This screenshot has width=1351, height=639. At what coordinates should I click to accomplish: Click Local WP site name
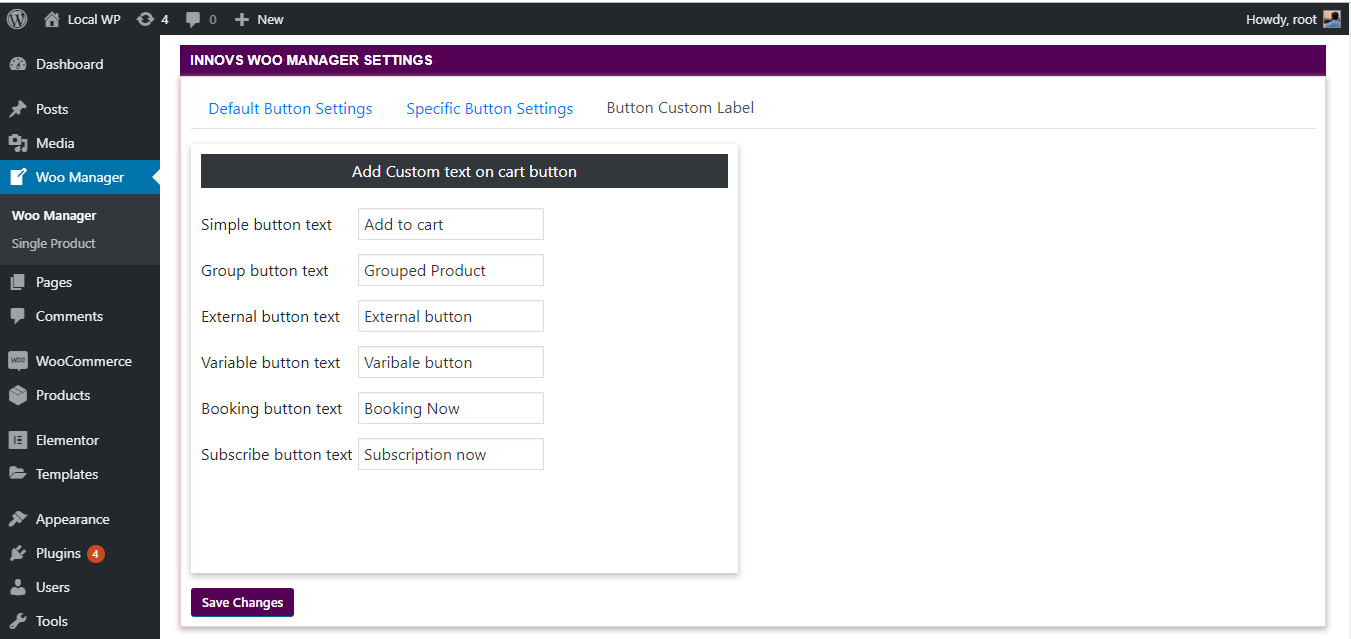click(x=94, y=19)
